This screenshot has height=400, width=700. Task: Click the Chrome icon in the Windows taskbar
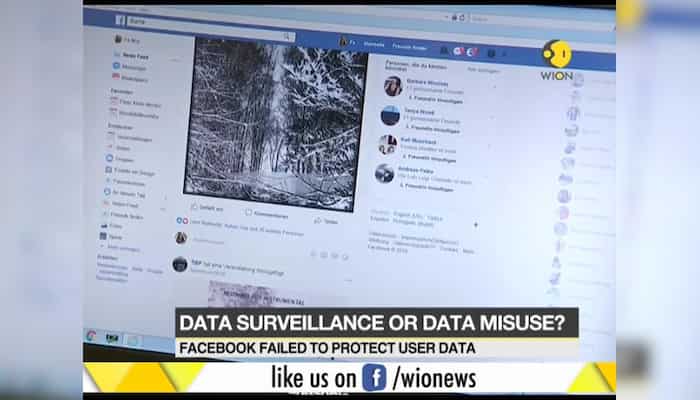pyautogui.click(x=91, y=336)
